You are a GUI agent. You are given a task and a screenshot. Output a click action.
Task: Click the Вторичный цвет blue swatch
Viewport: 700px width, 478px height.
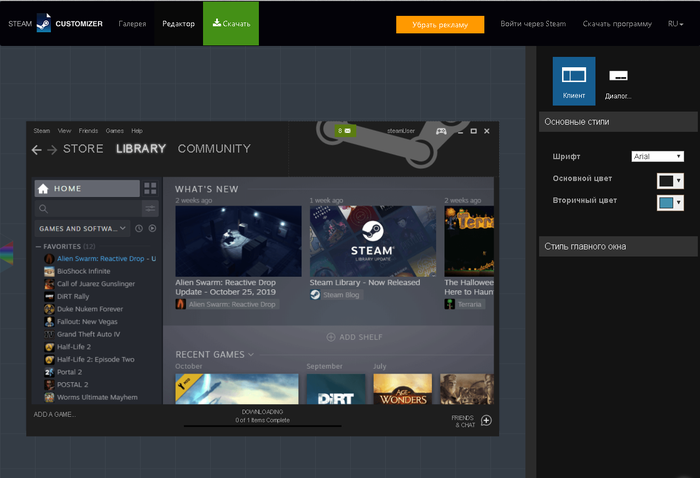[666, 203]
